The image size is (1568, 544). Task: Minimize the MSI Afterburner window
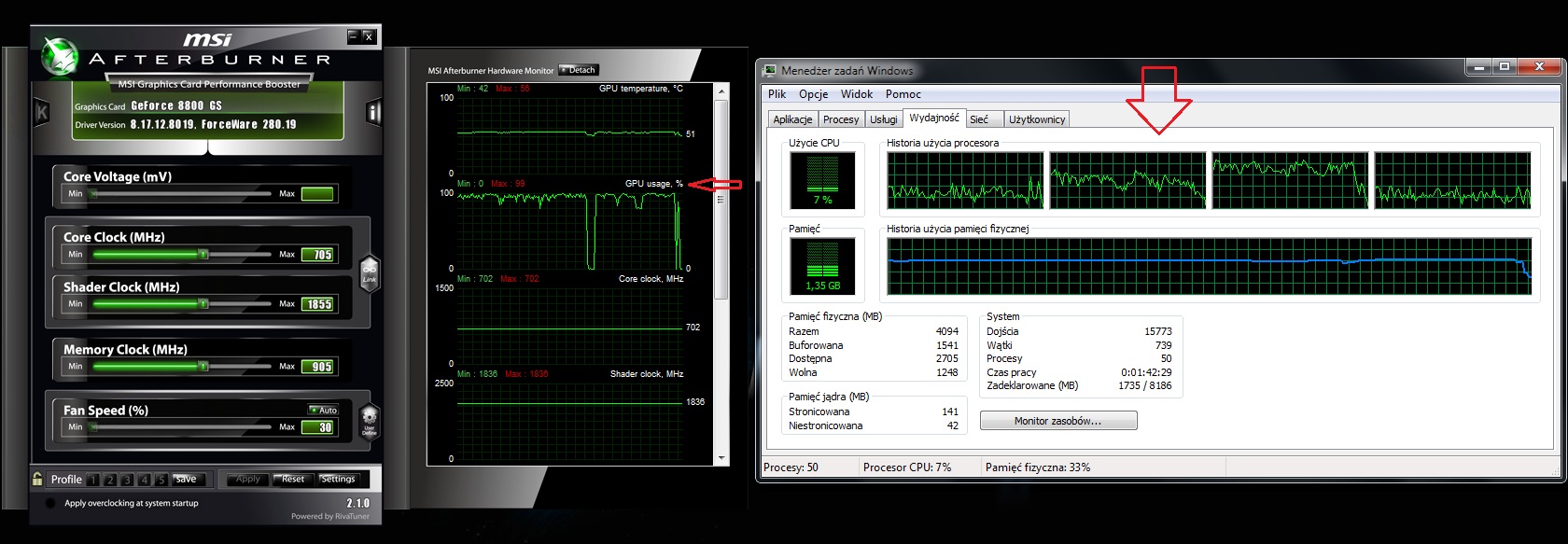(x=353, y=36)
